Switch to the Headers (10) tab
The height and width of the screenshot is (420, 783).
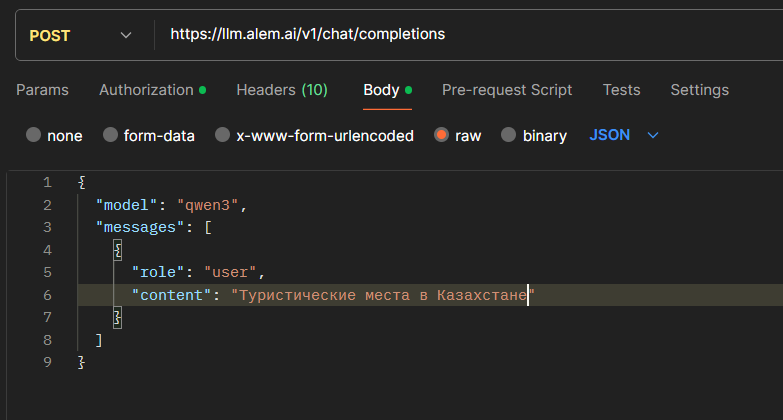[281, 90]
